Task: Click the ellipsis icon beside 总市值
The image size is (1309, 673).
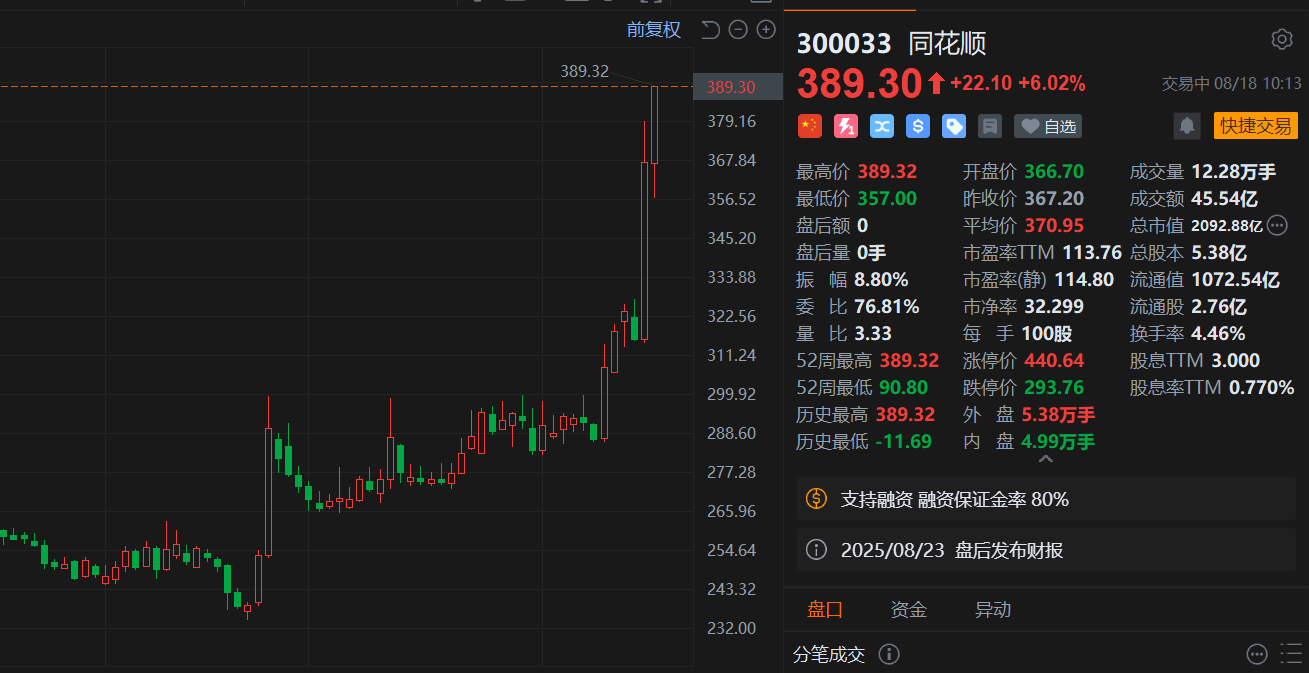Action: click(1277, 225)
